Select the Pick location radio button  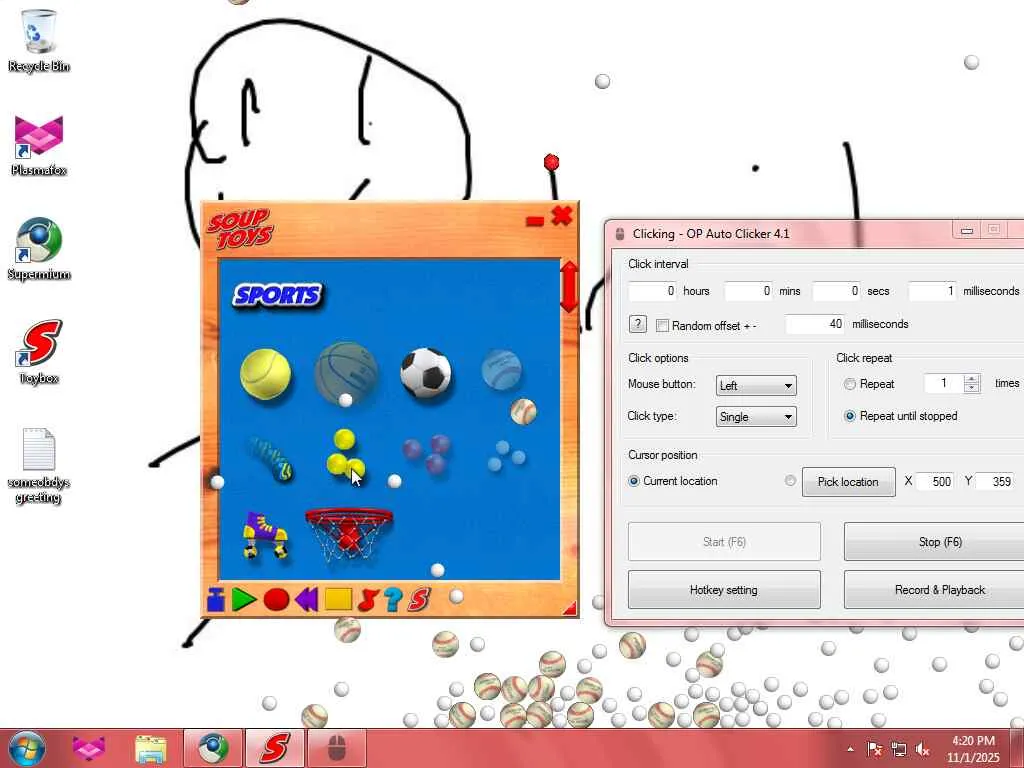point(790,481)
